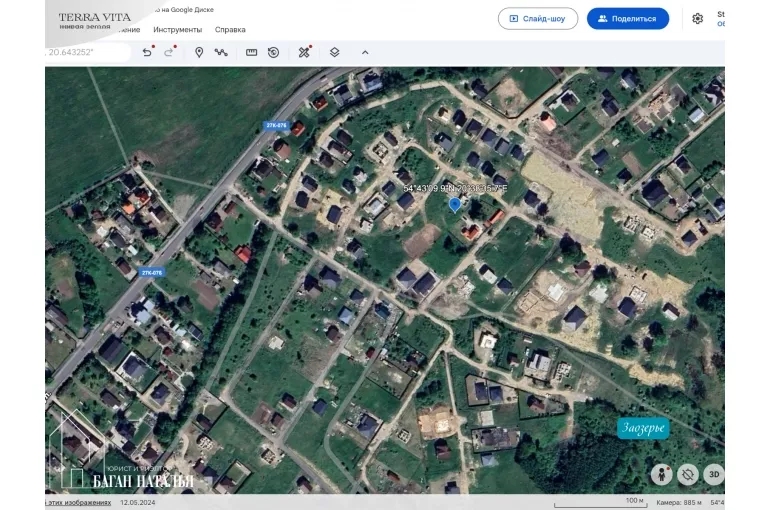Open the map layers panel icon
The width and height of the screenshot is (770, 510).
[x=334, y=52]
